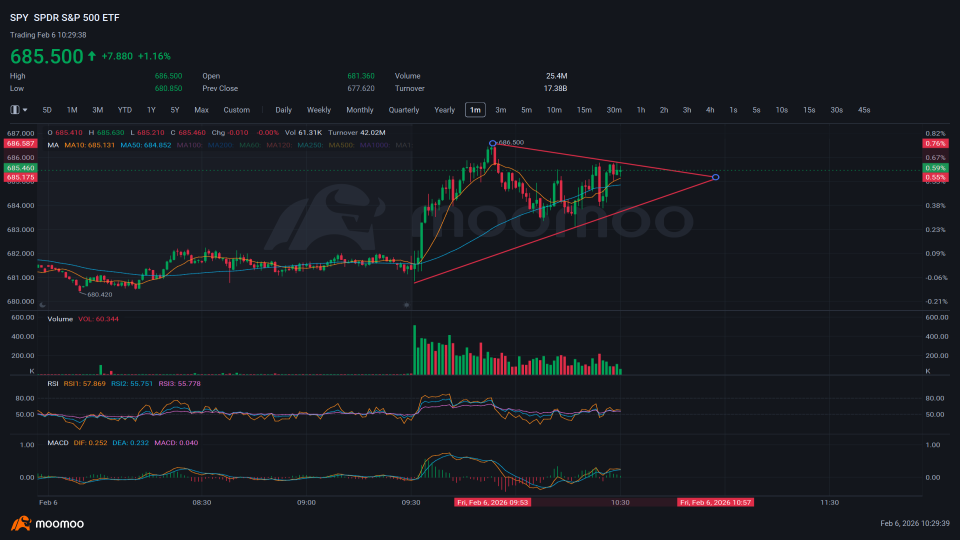Click the Turnover 17.38B value
Viewport: 960px width, 540px height.
pos(555,89)
